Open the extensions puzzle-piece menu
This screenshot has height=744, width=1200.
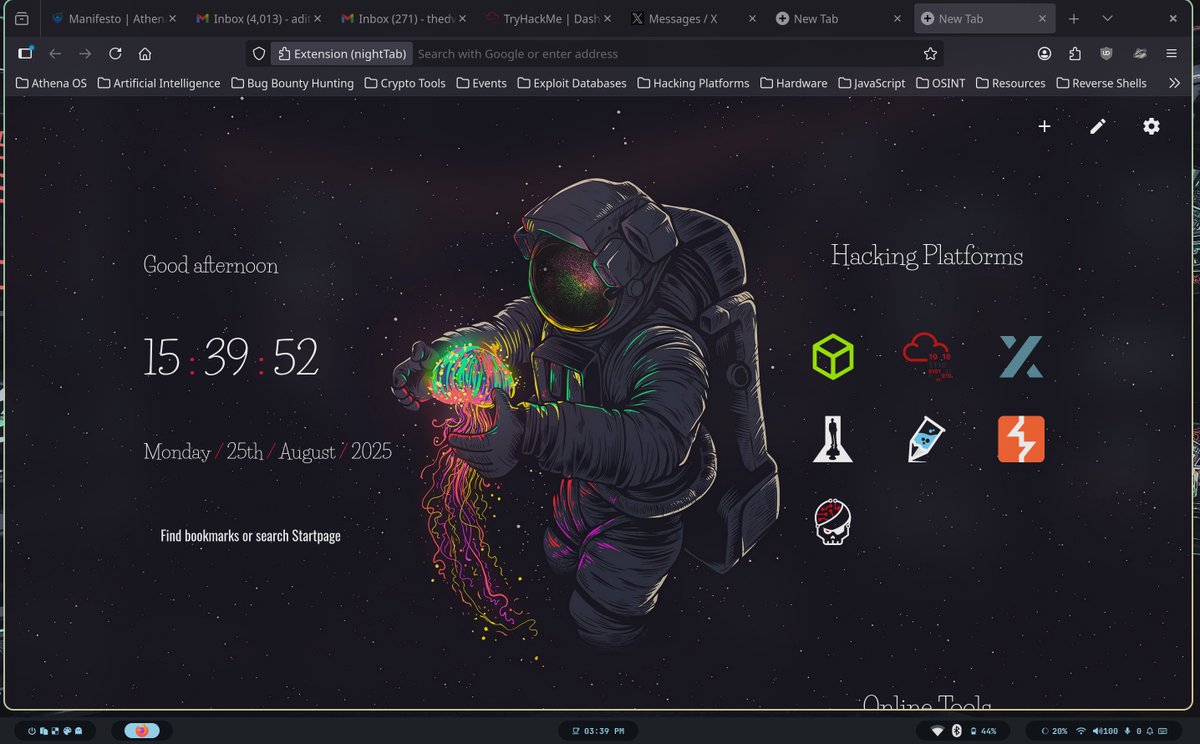click(x=1075, y=54)
